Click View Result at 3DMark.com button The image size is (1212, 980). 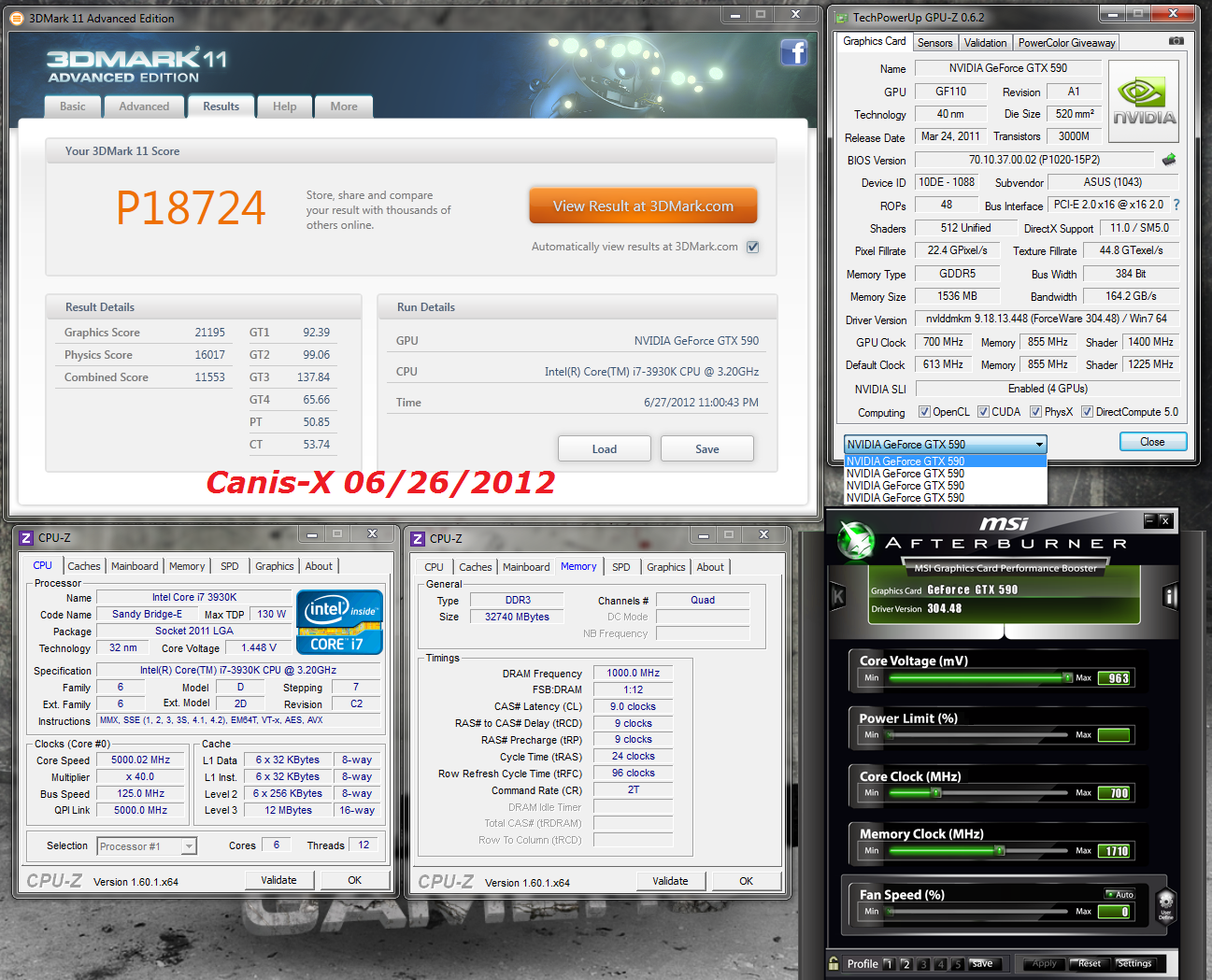[643, 206]
